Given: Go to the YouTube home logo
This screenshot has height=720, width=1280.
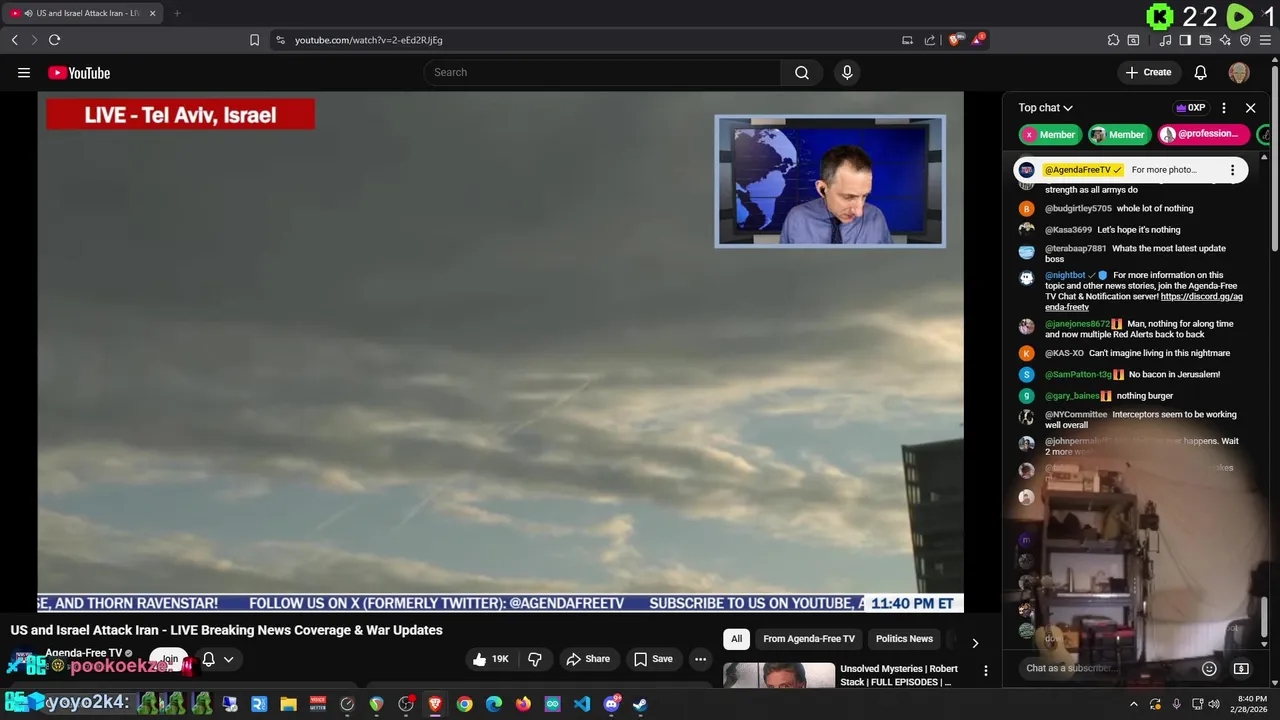Looking at the screenshot, I should coord(79,73).
